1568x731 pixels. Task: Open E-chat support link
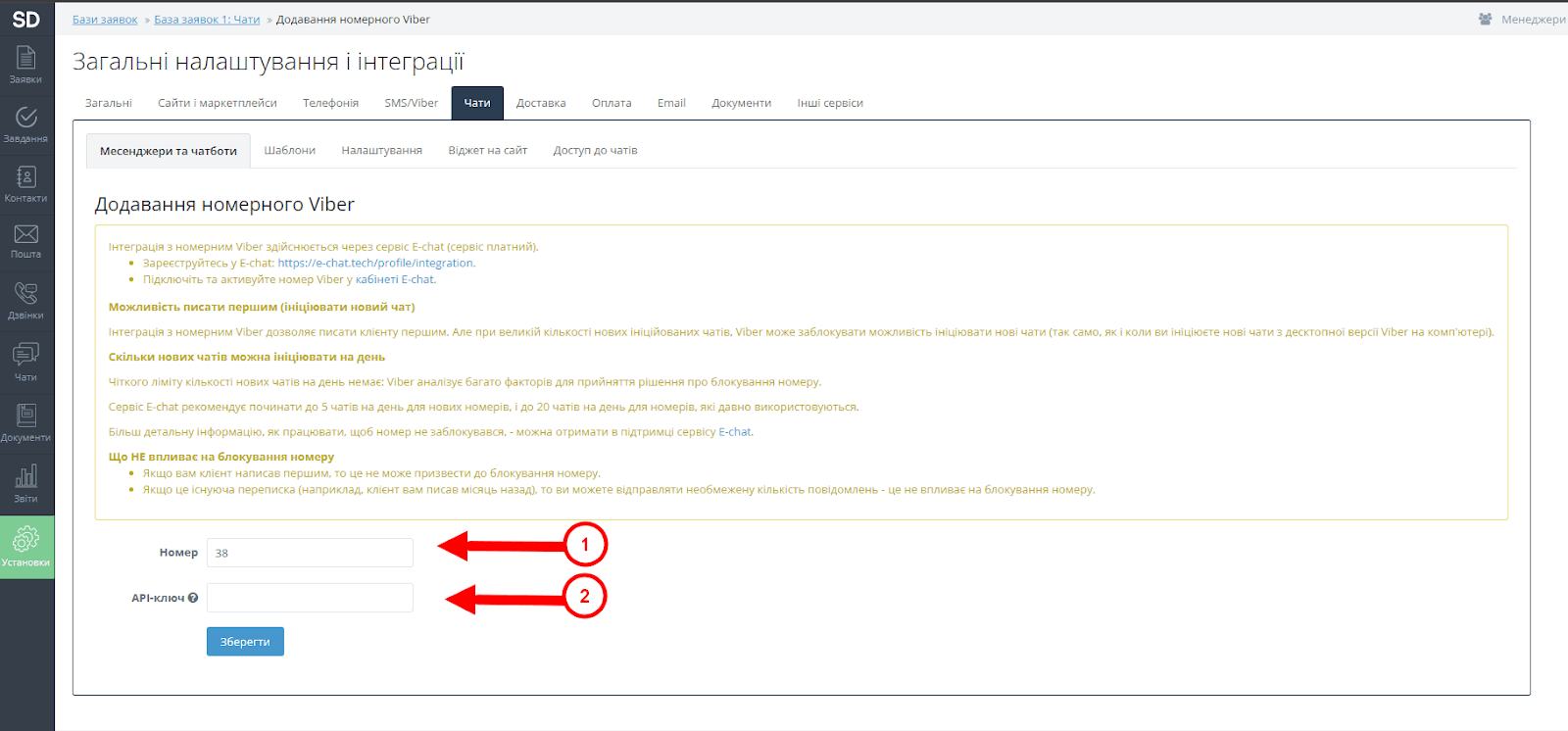tap(735, 431)
